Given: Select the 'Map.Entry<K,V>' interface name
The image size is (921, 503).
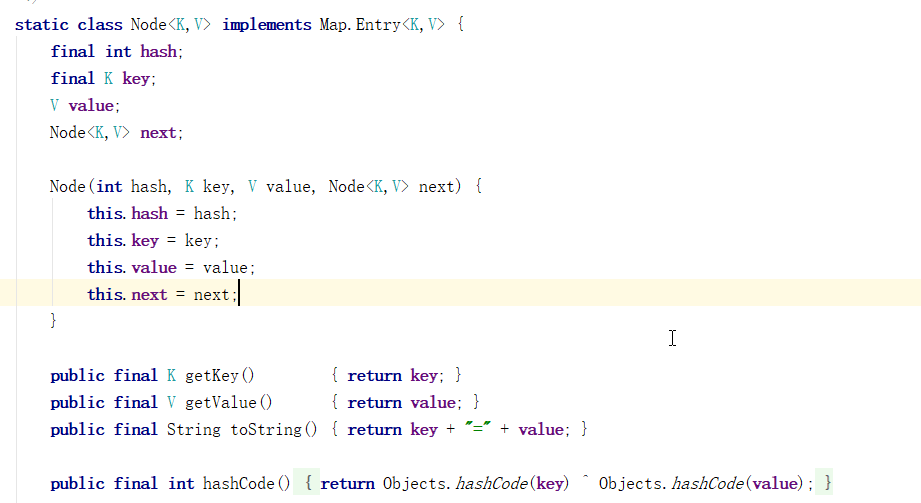Looking at the screenshot, I should click(382, 25).
